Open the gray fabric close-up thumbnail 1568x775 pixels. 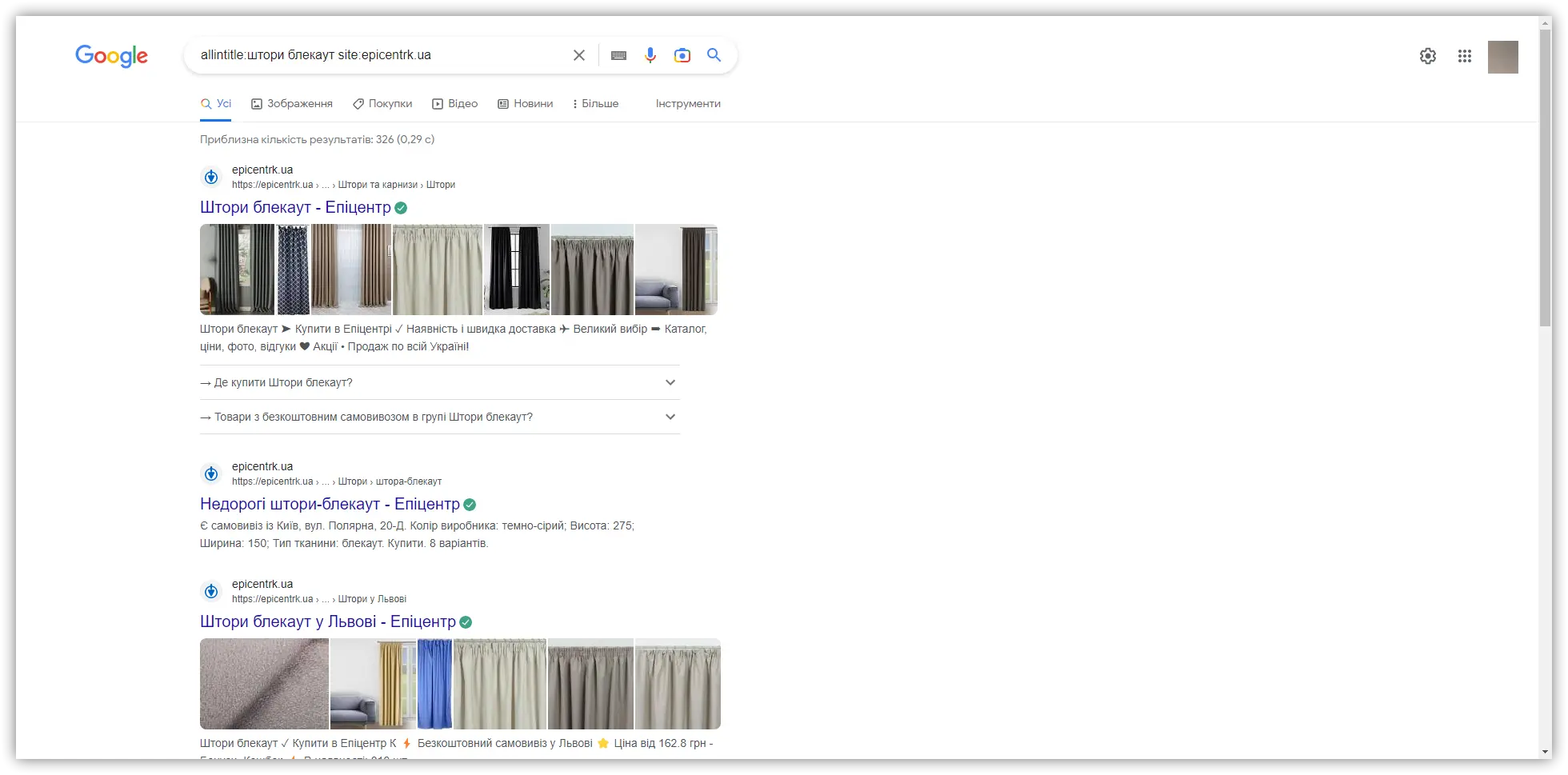coord(264,684)
